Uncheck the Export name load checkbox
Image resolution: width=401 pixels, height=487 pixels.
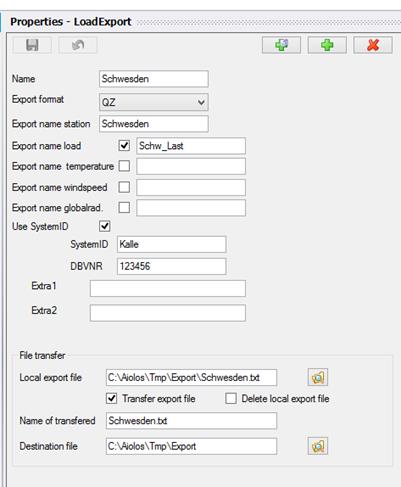click(124, 146)
